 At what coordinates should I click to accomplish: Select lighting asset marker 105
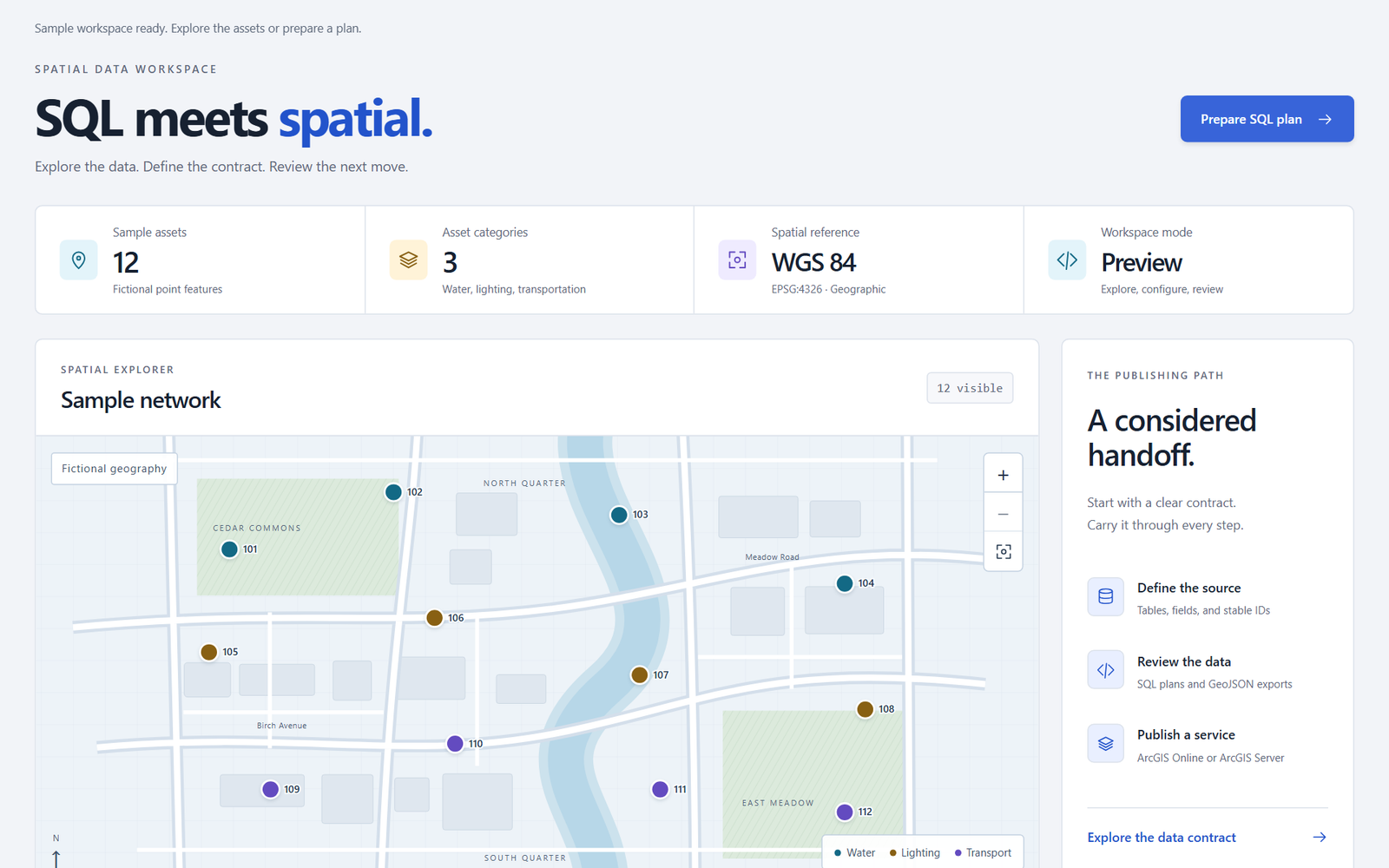click(209, 652)
